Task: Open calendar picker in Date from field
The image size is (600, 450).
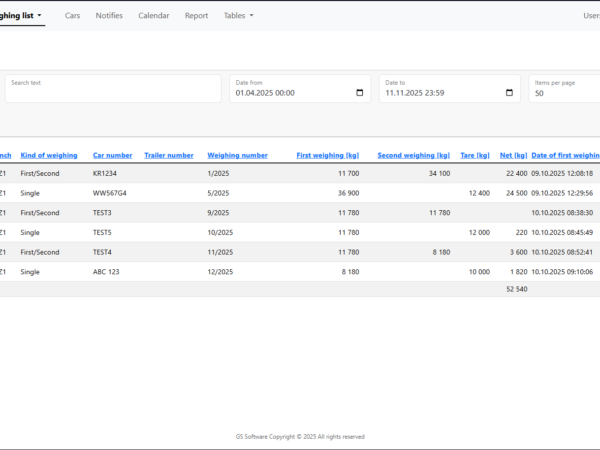Action: coord(359,93)
